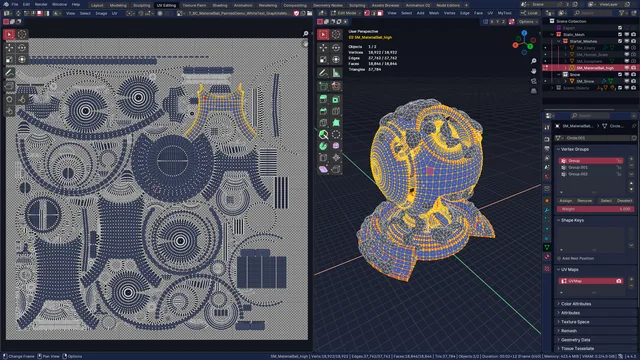Toggle camera view in 3D viewport

(533, 81)
